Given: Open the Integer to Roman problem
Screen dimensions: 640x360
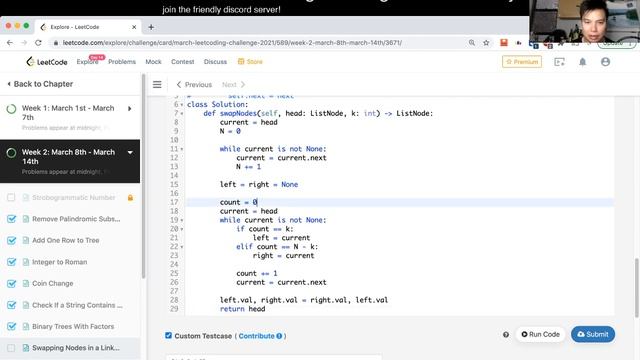Looking at the screenshot, I should [60, 262].
